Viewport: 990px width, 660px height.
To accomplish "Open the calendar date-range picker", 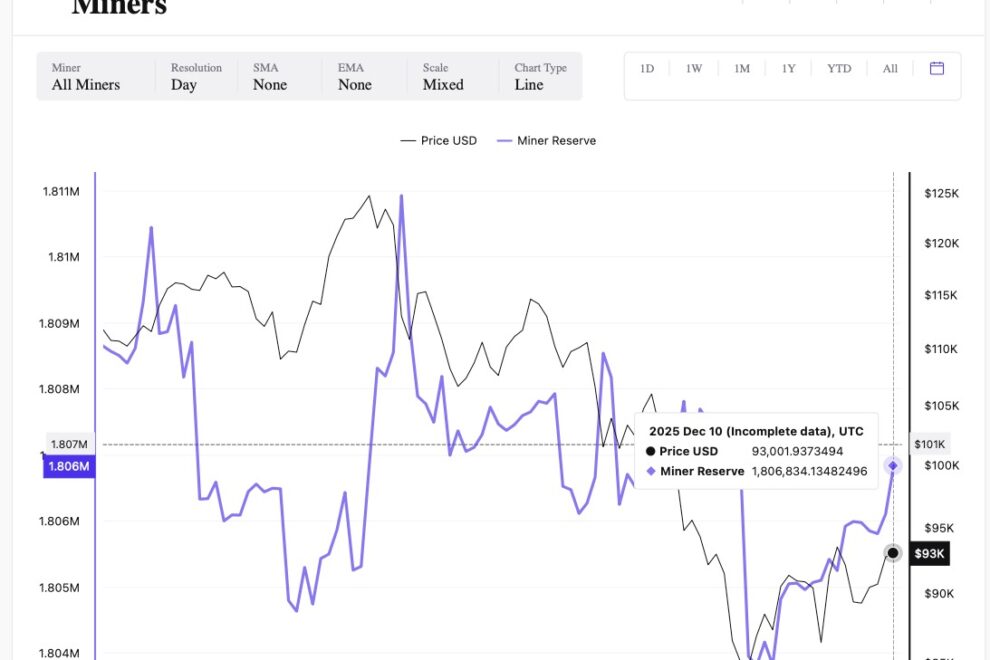I will tap(936, 68).
